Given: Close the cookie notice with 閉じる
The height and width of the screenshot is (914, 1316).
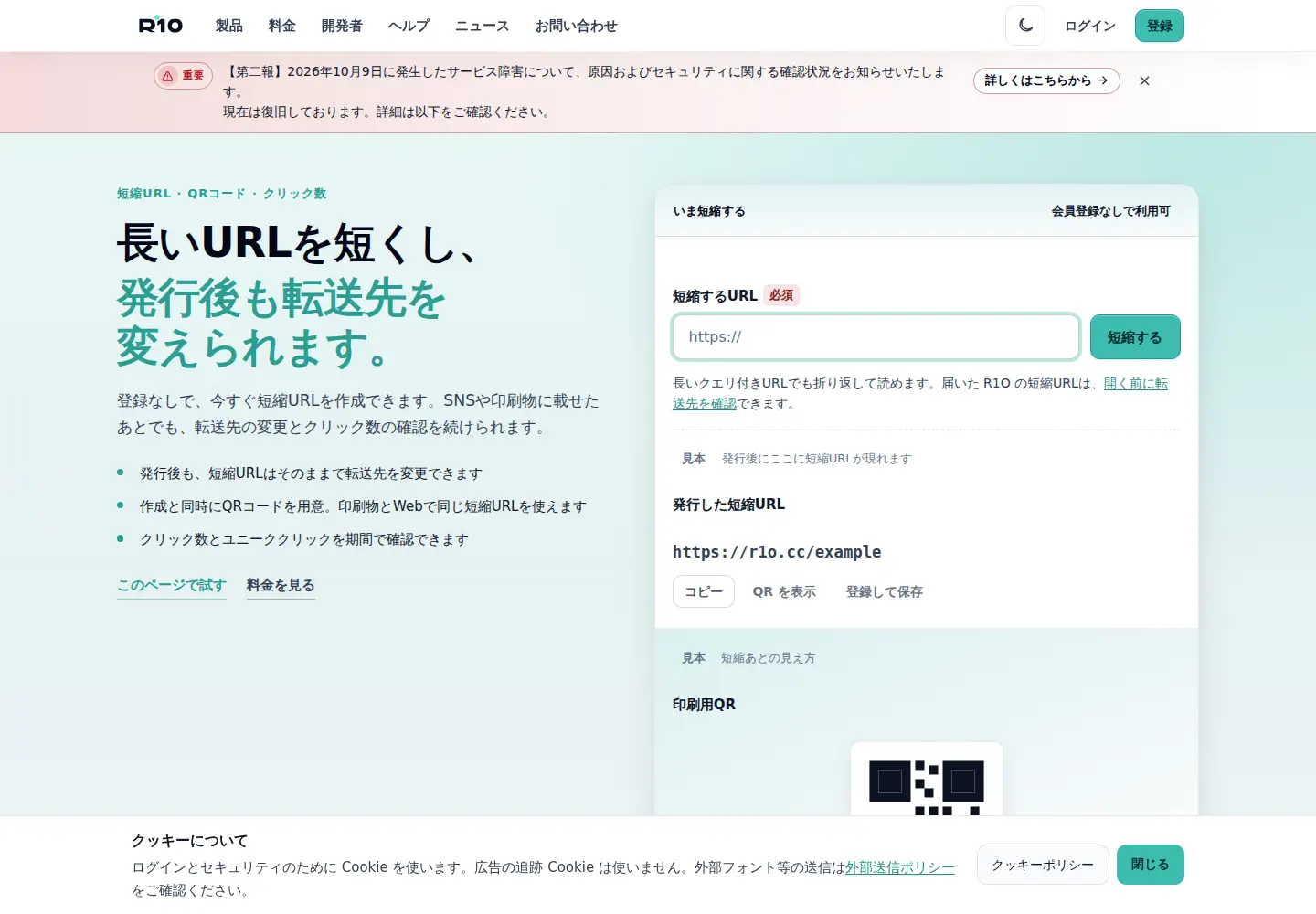Looking at the screenshot, I should (x=1151, y=865).
